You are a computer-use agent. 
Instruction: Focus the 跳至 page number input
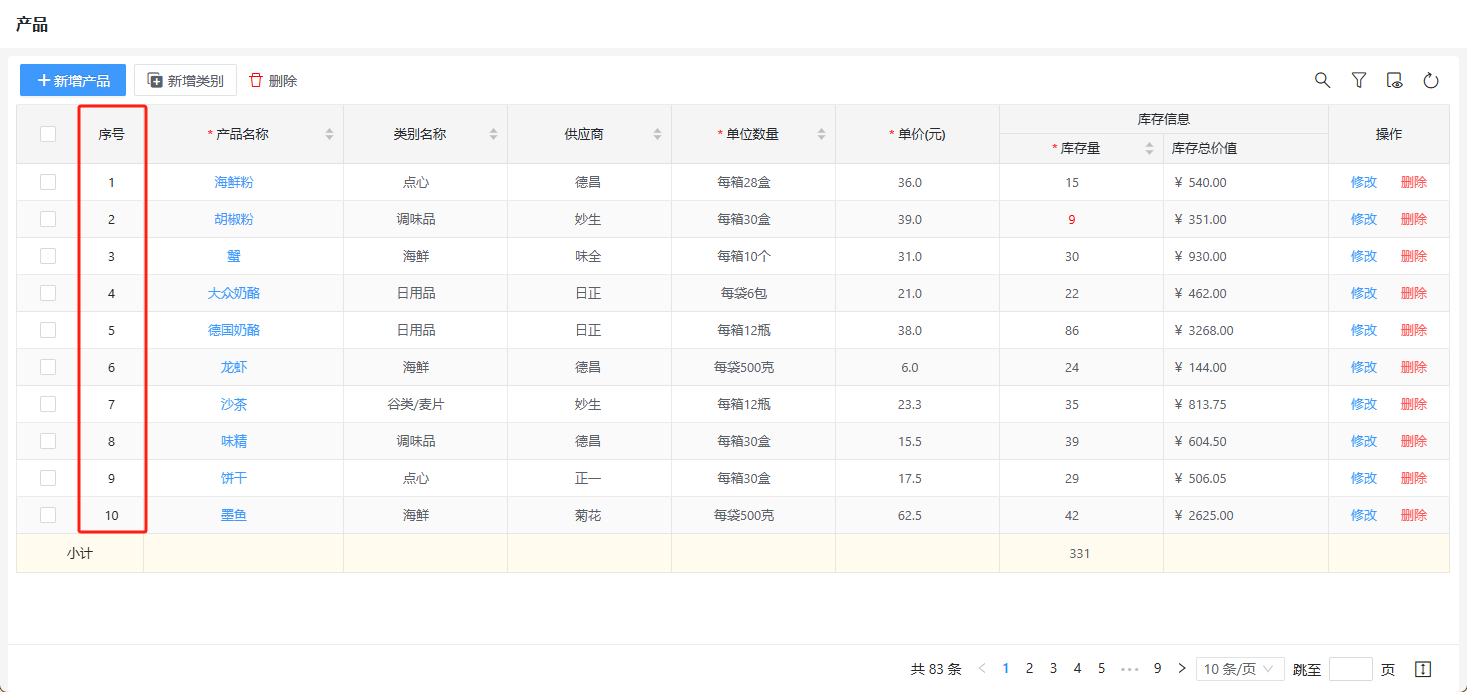1350,669
